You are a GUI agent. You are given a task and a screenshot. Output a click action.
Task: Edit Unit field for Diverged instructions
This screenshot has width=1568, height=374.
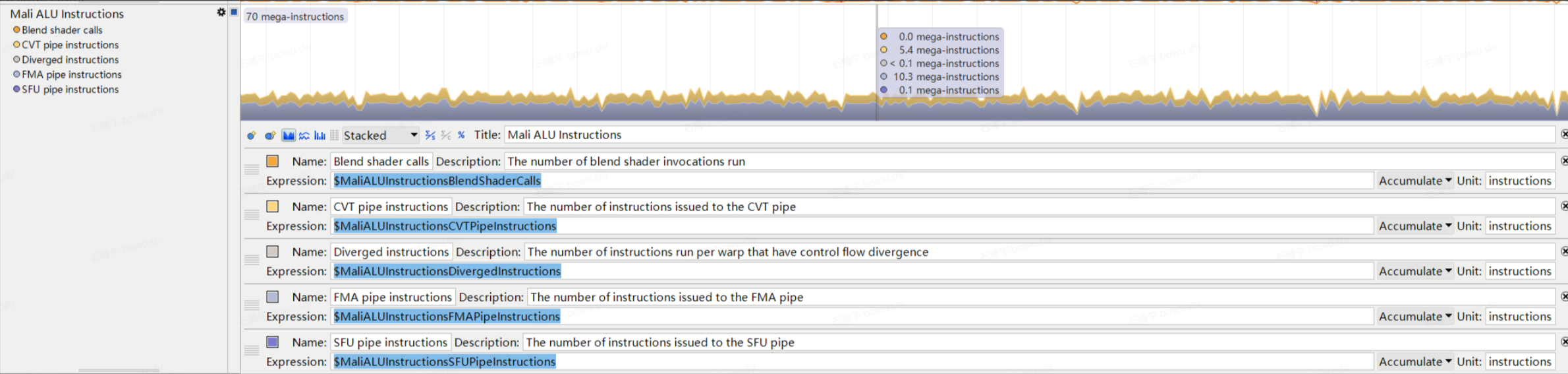click(x=1521, y=271)
